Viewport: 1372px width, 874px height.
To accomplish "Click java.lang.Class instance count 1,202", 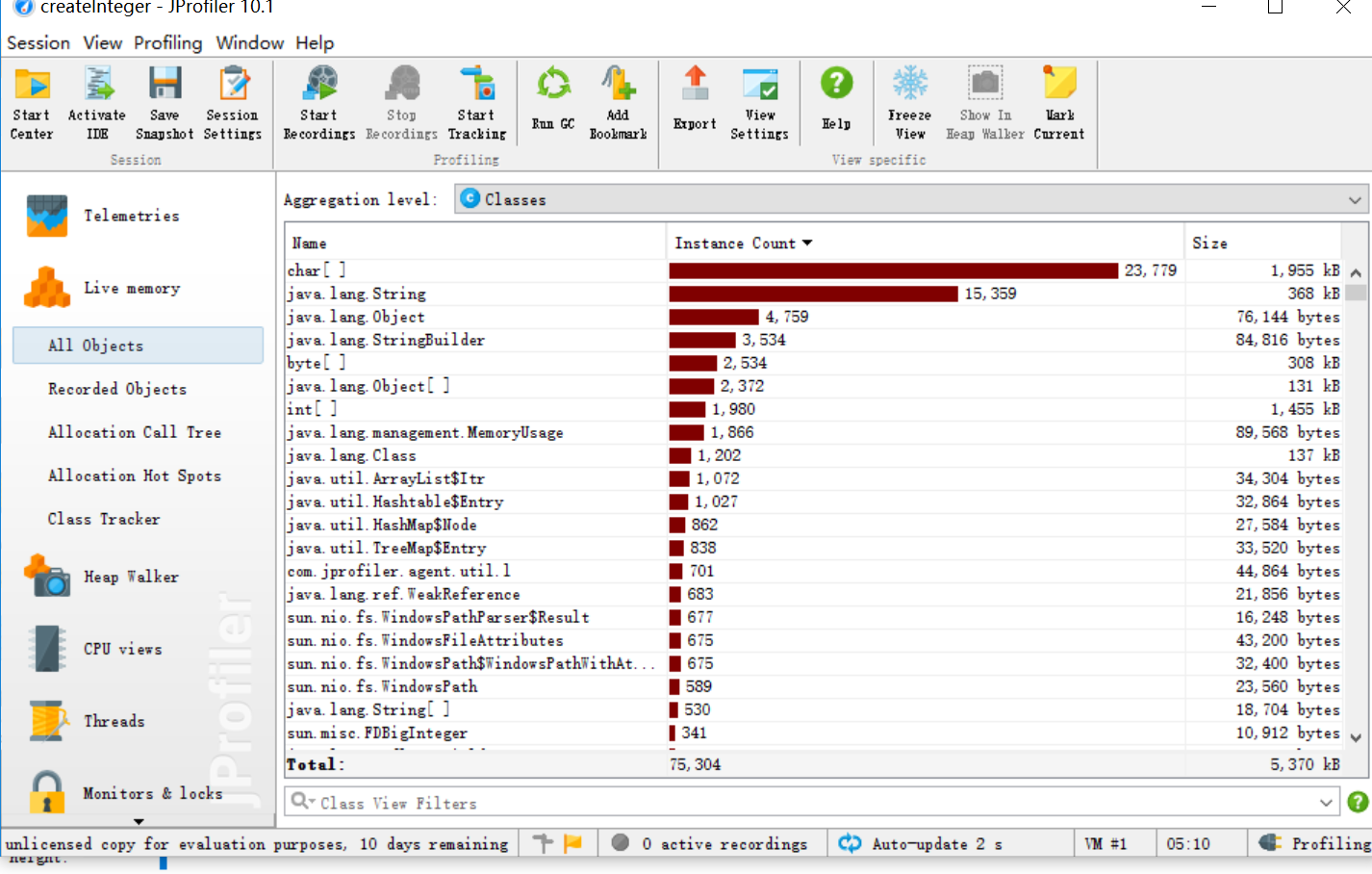I will pos(720,455).
